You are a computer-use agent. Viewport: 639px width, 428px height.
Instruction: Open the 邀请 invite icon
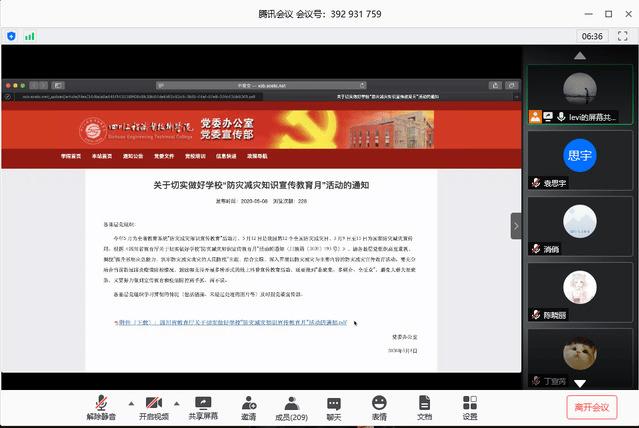[249, 407]
